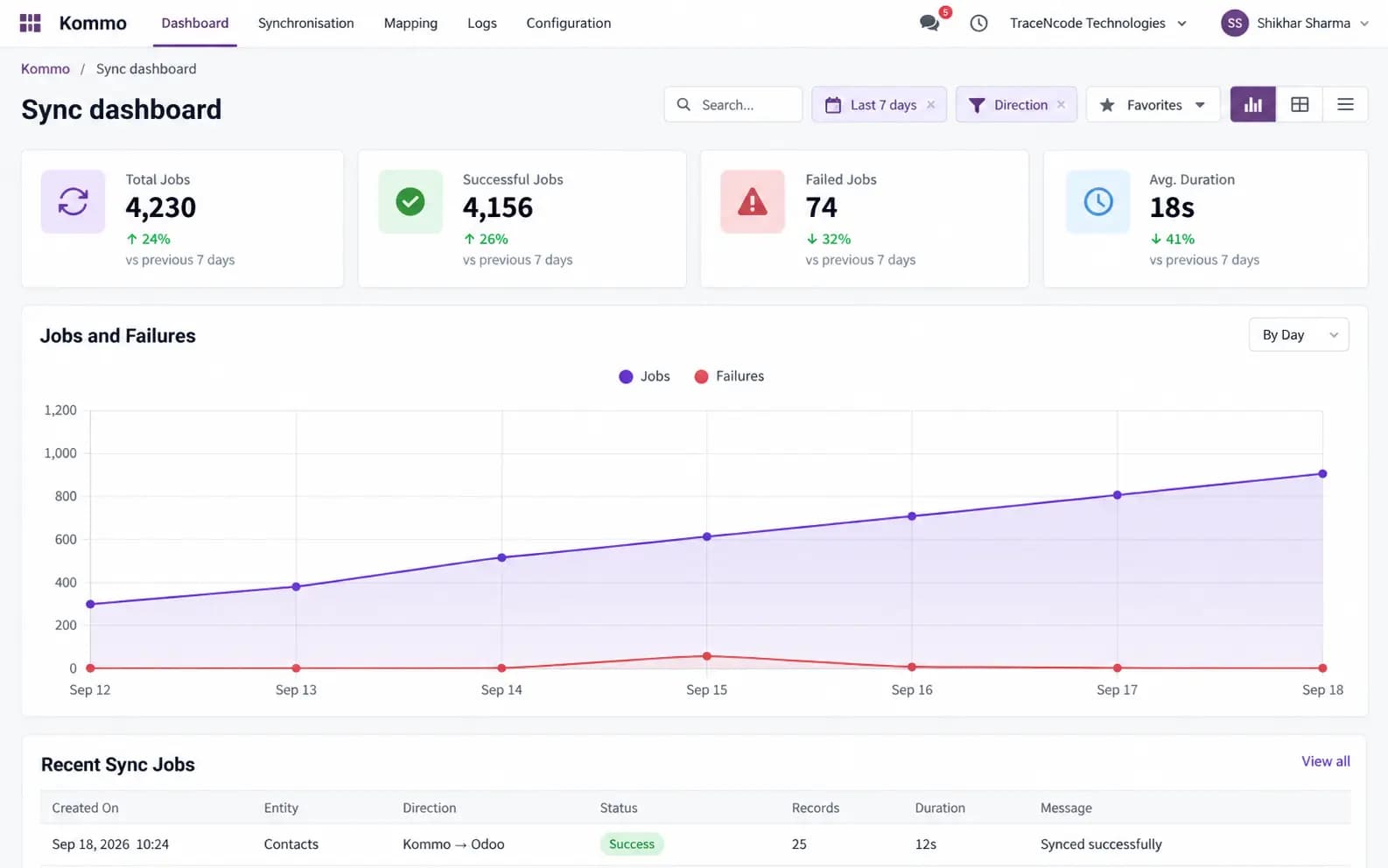Screen dimensions: 1388x868
Task: Switch to the list view
Action: [1345, 105]
